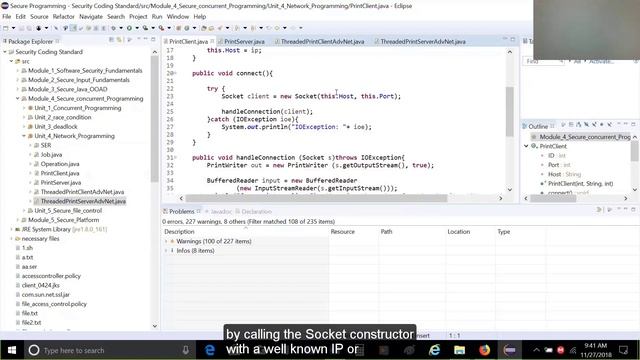Select PrintServer.java in Package Explorer
The image size is (640, 360).
click(60, 182)
